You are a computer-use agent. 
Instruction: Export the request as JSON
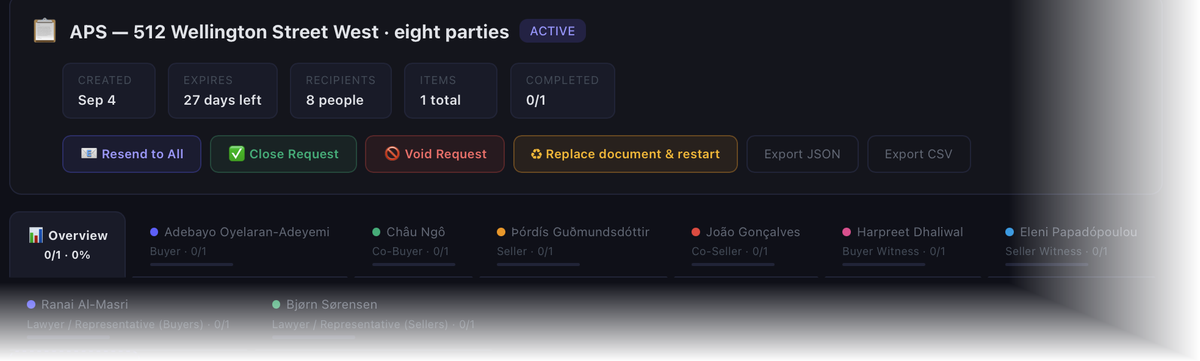point(802,154)
